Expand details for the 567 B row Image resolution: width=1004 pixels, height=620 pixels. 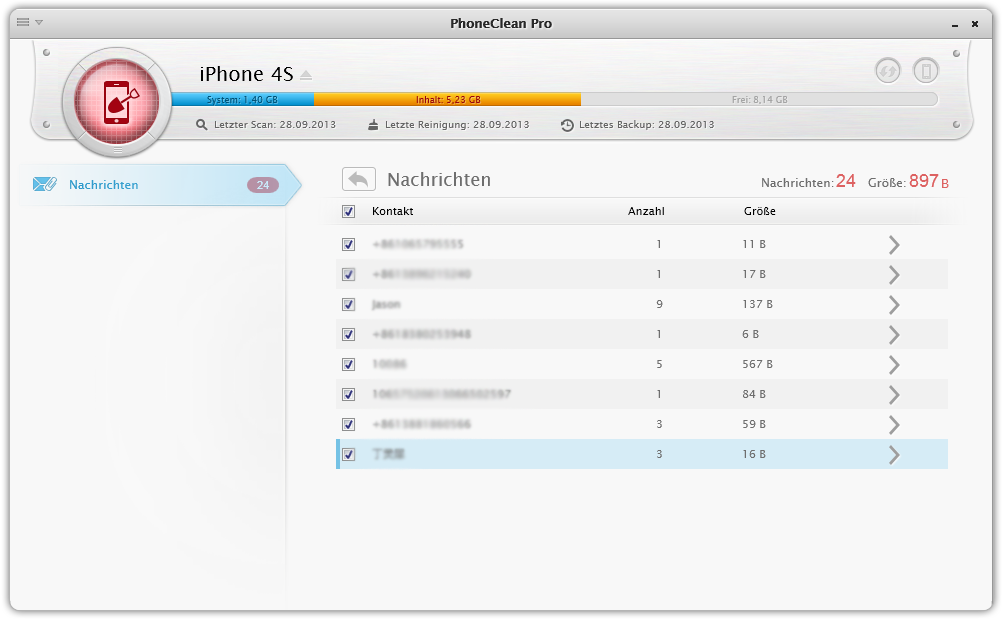click(895, 364)
